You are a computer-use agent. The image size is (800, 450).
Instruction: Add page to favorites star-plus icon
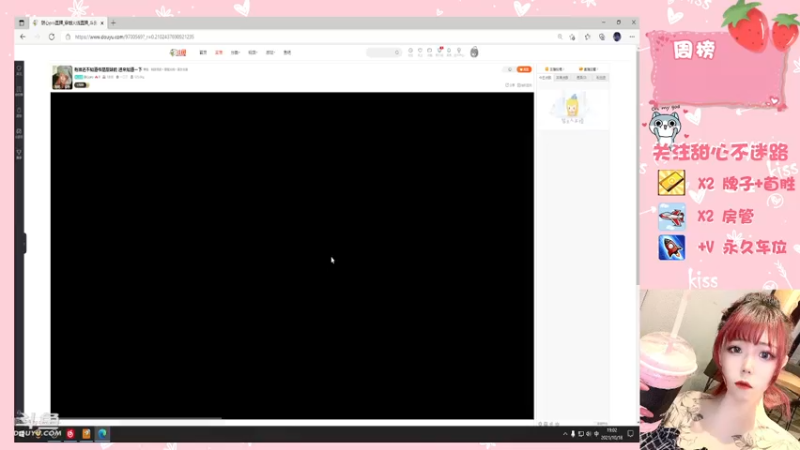(572, 37)
